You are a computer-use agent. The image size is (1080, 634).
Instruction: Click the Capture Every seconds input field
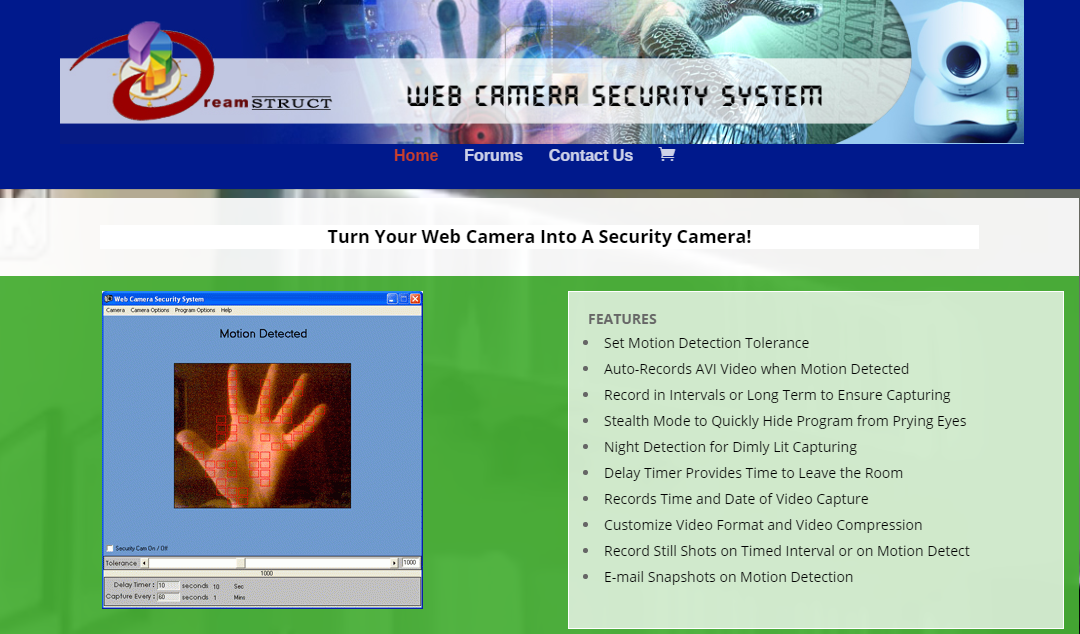click(x=166, y=595)
